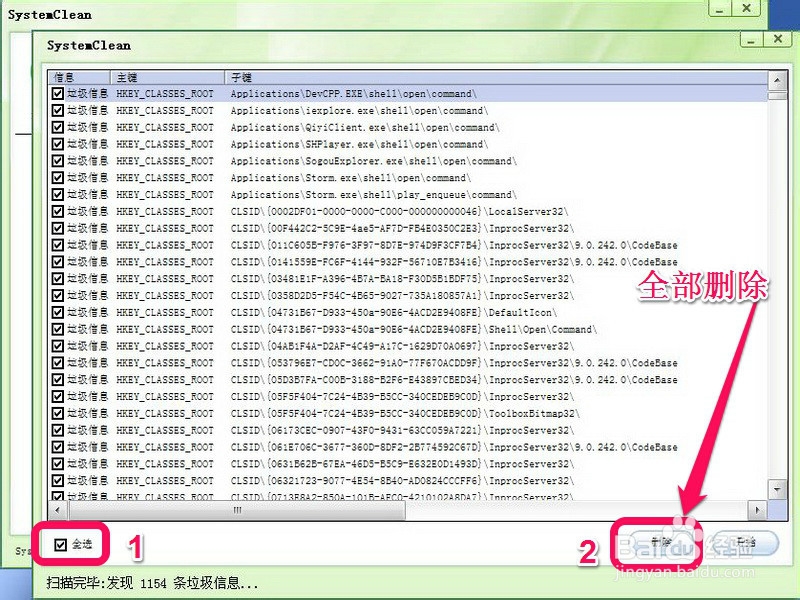Toggle the 全选 select-all checkbox

point(60,545)
